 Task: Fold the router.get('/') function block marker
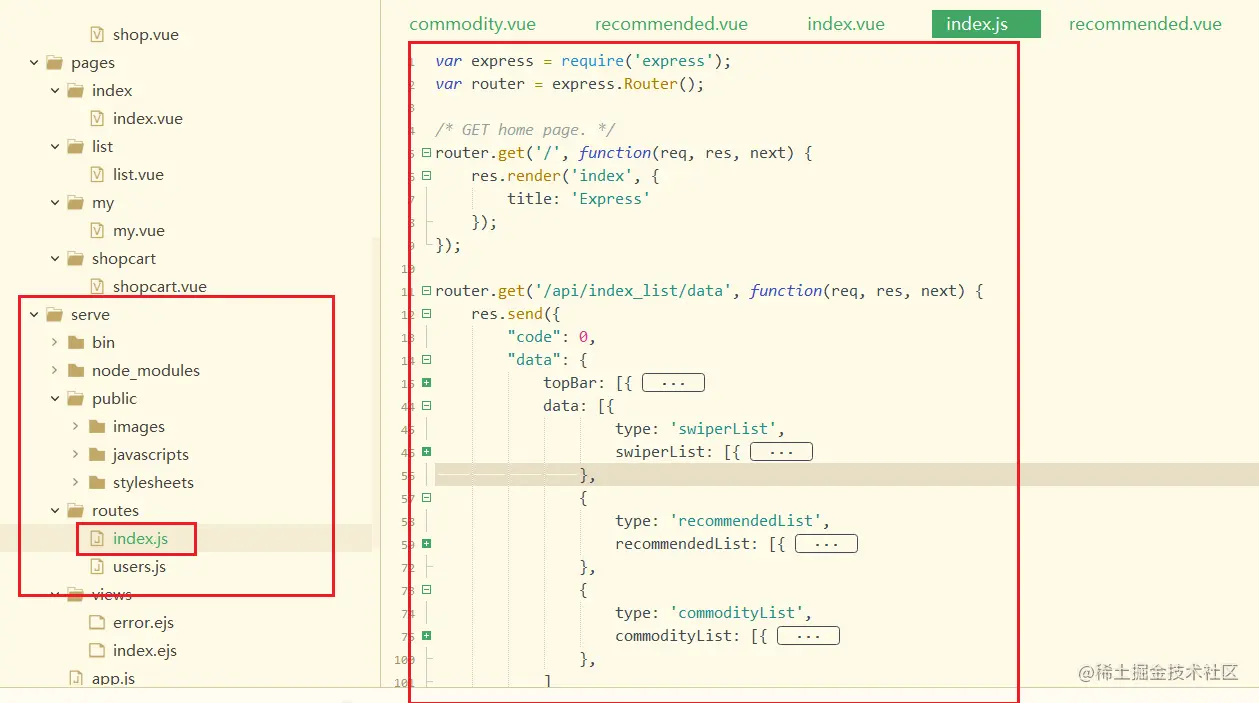click(427, 153)
